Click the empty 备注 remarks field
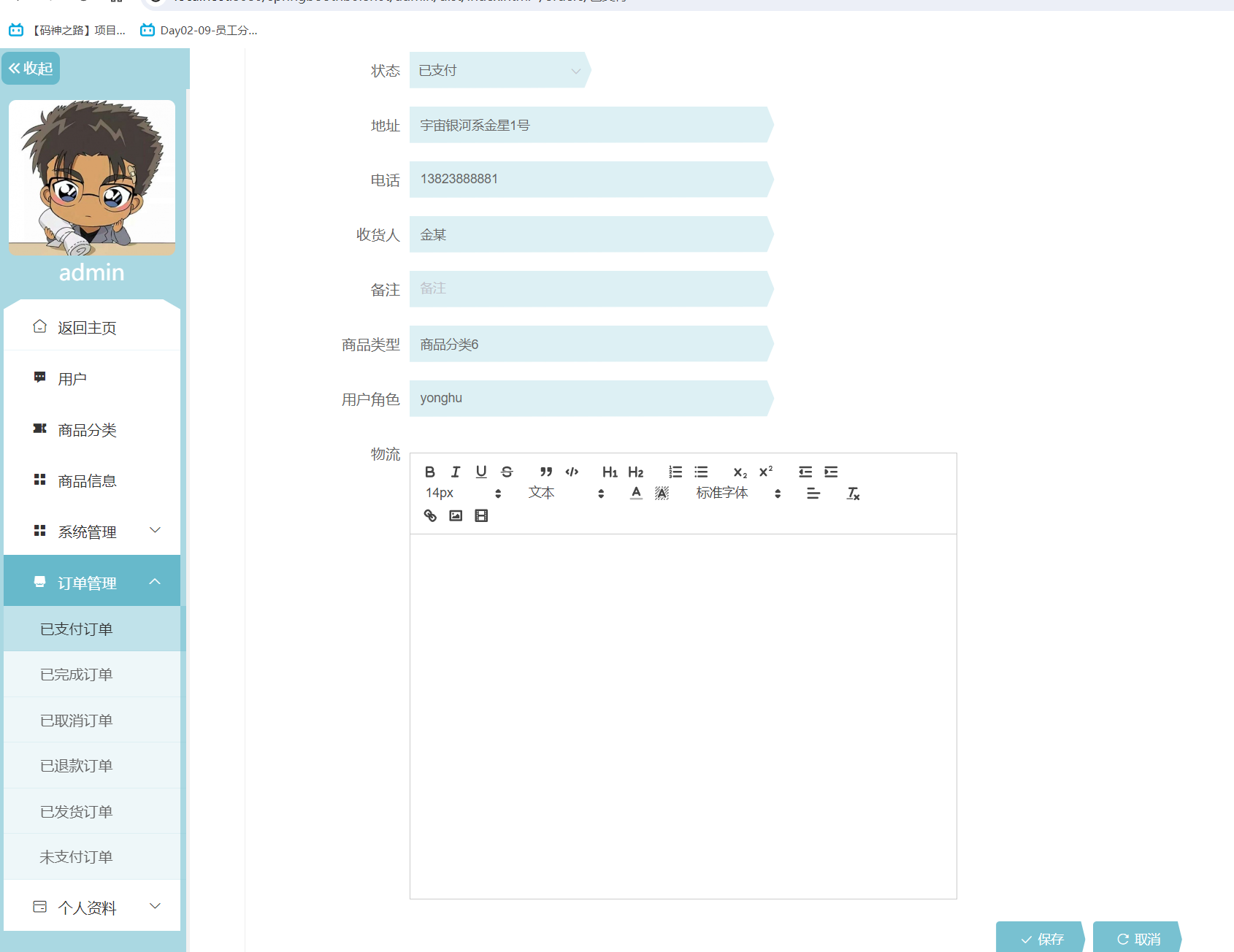The image size is (1234, 952). [590, 289]
